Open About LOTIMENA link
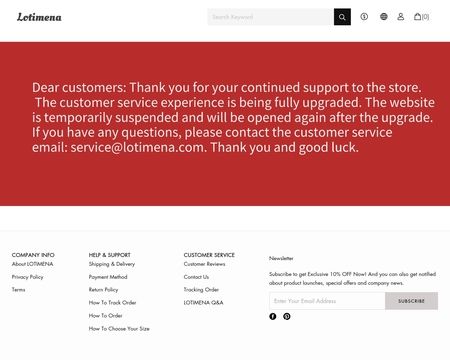The width and height of the screenshot is (450, 360). pyautogui.click(x=32, y=264)
